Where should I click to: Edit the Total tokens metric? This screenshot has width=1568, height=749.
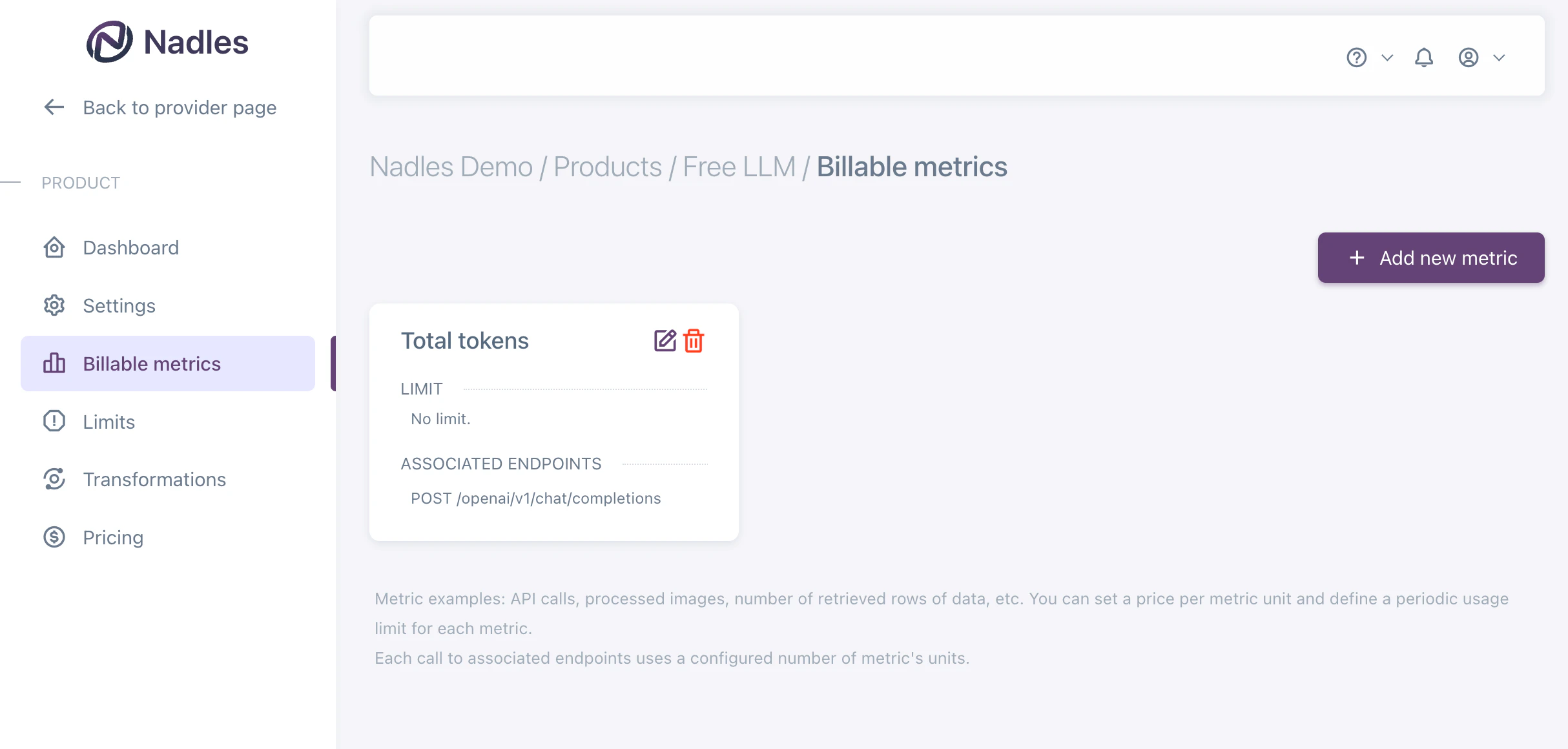click(x=665, y=341)
